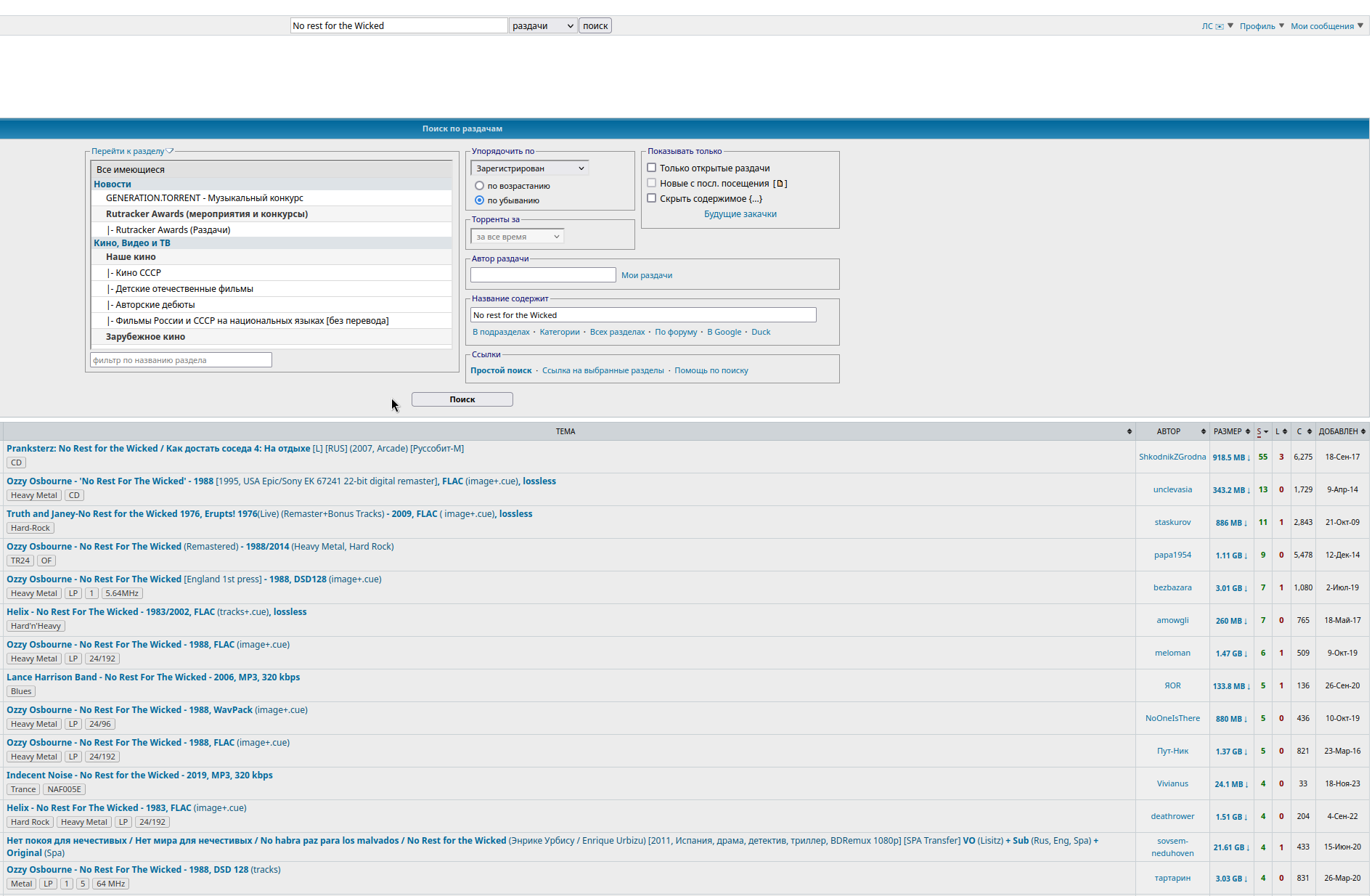Open Pranksterz: No Rest for the Wicked topic

tap(235, 449)
